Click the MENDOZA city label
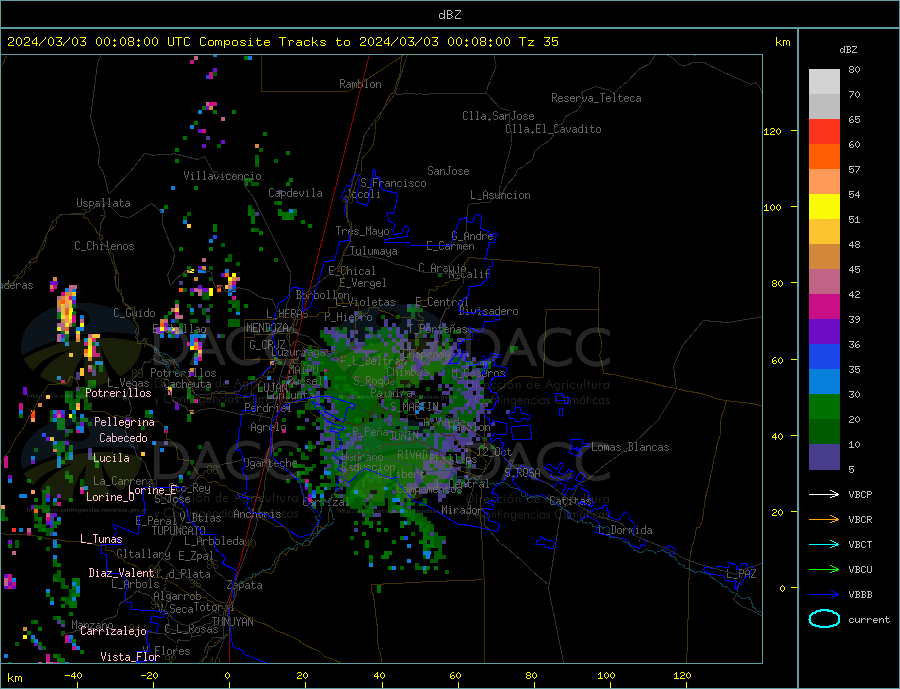Screen dimensions: 900x689 [267, 328]
